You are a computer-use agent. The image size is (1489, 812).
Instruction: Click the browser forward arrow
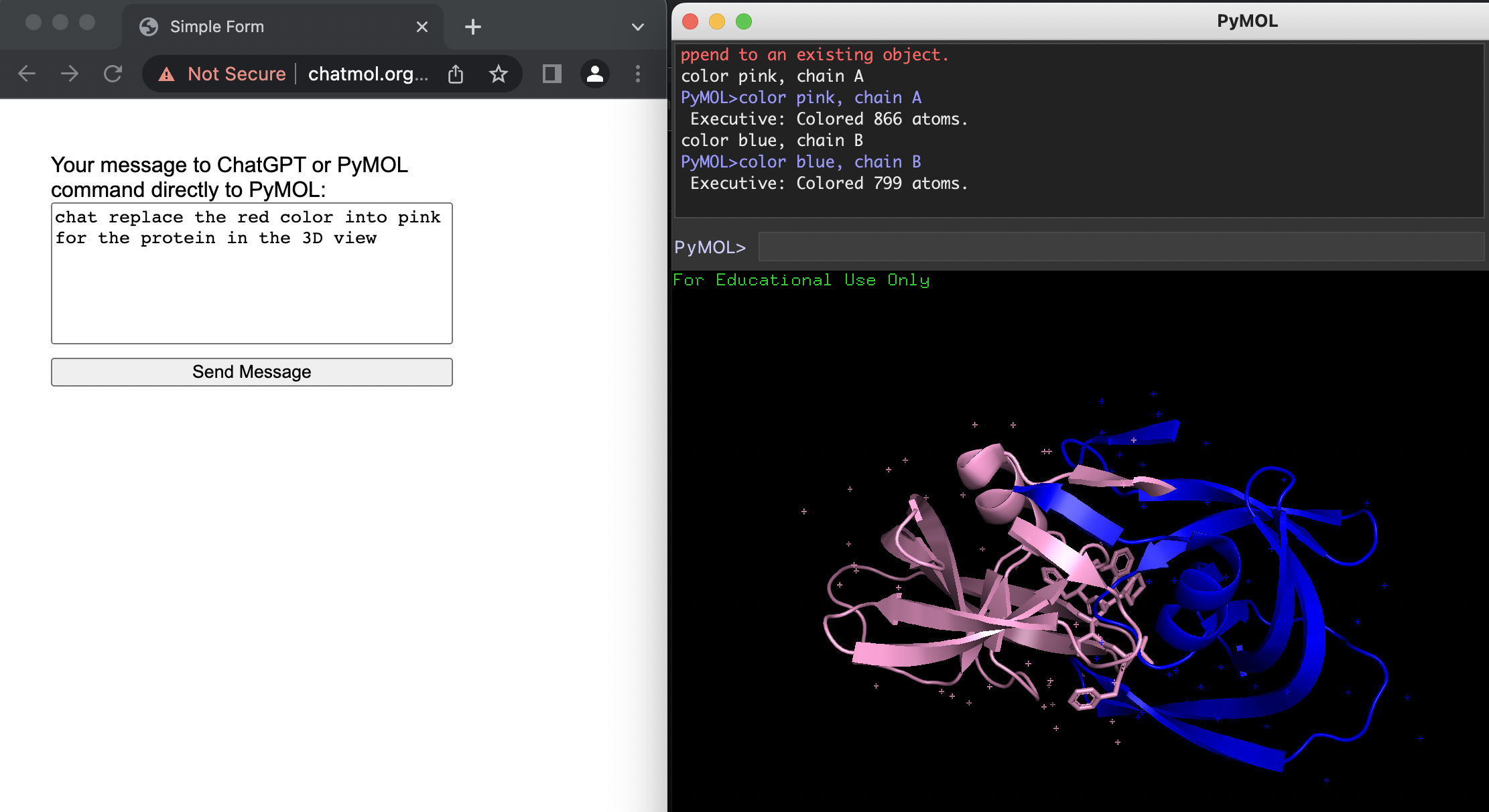pos(70,74)
